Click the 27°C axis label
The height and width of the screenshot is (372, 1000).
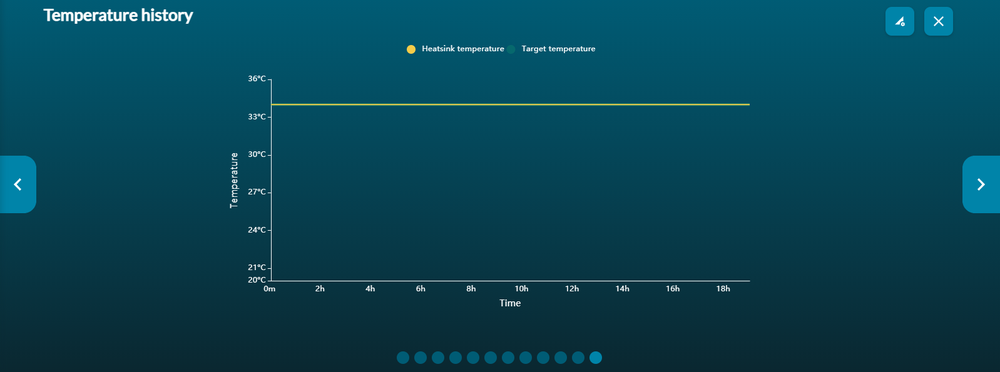[257, 192]
